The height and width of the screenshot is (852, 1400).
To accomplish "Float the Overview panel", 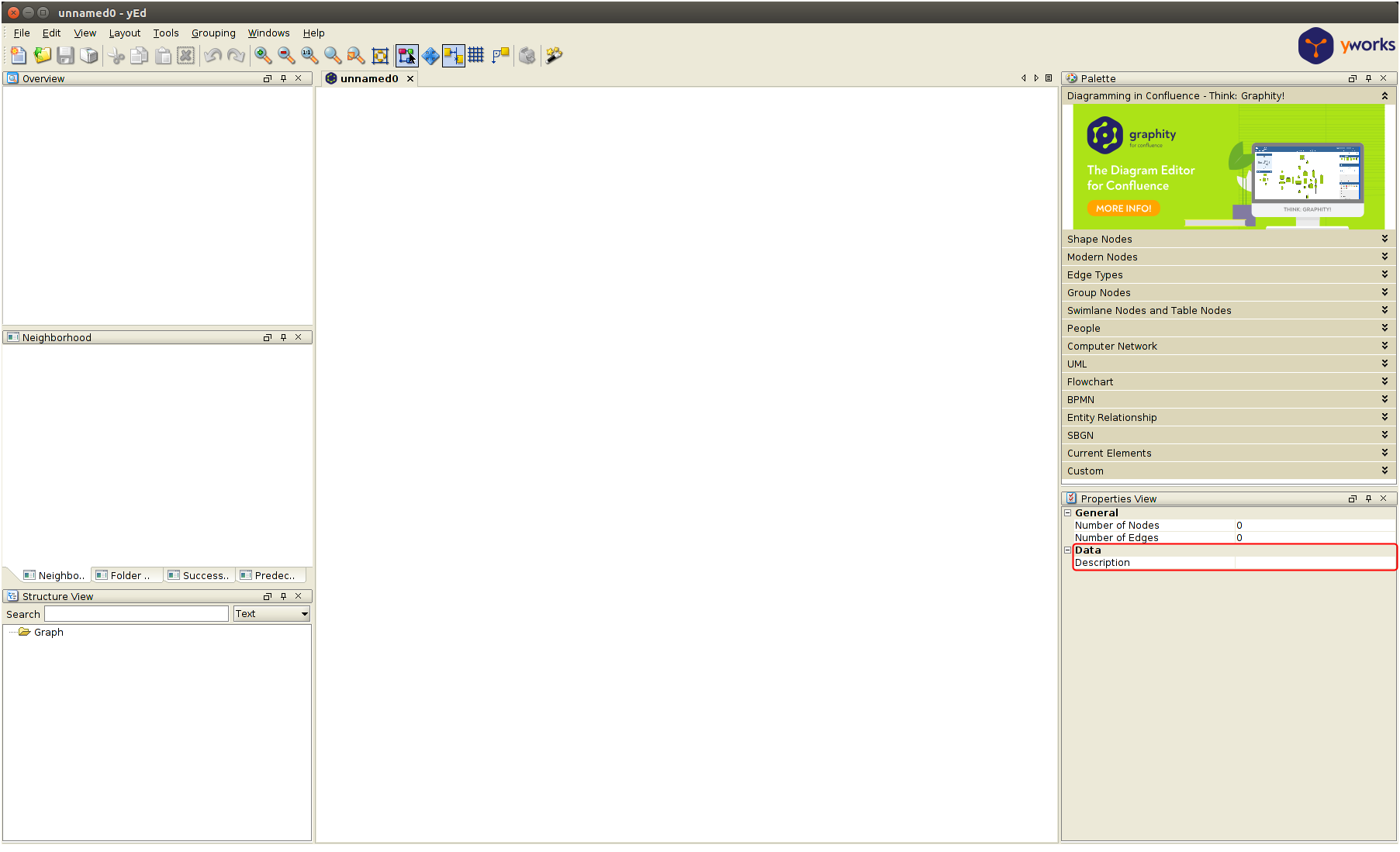I will tap(268, 78).
